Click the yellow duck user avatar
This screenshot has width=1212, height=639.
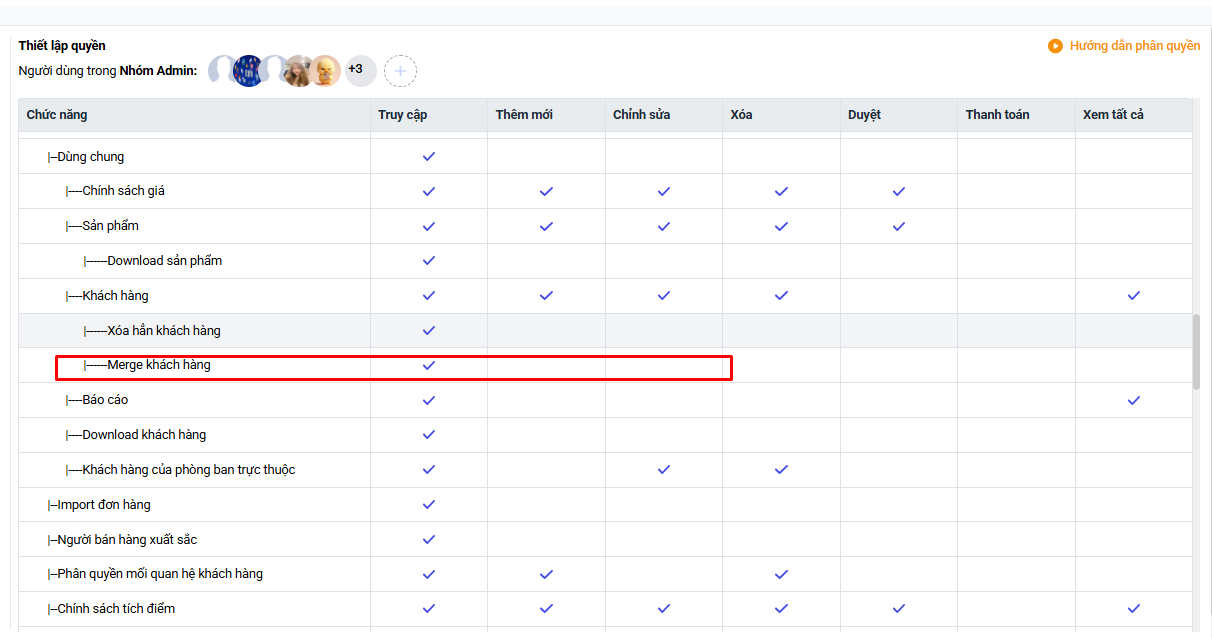(x=325, y=71)
